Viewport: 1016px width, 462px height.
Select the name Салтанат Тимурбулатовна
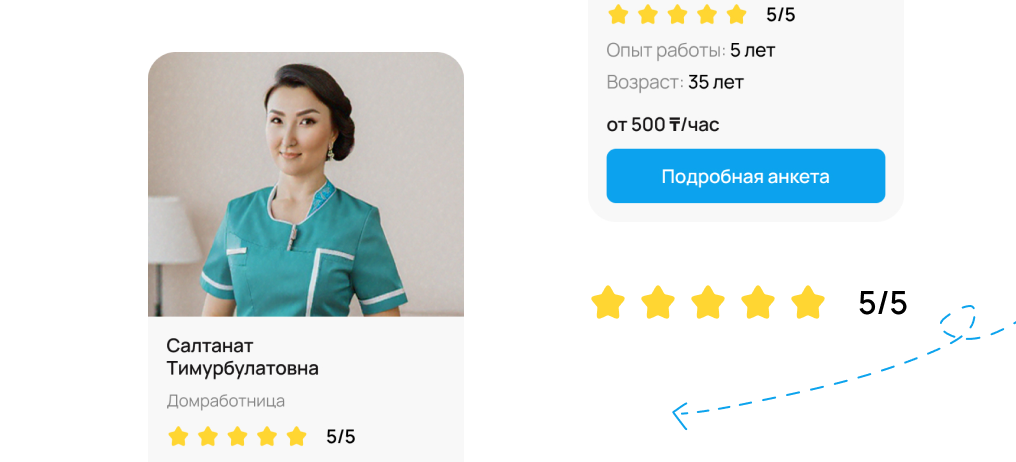click(242, 357)
